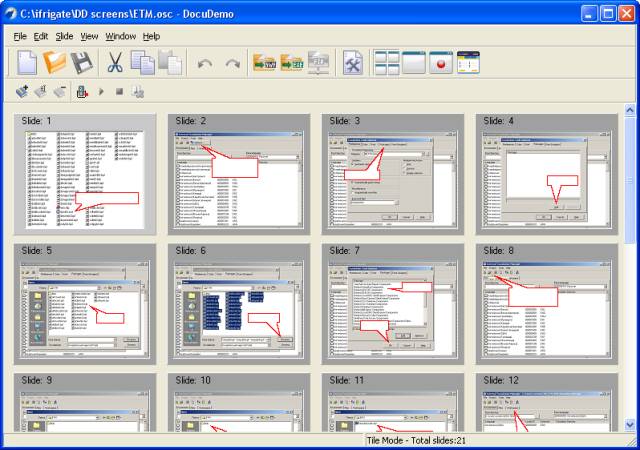Click the stop square in the second toolbar
The height and width of the screenshot is (450, 640).
click(119, 91)
